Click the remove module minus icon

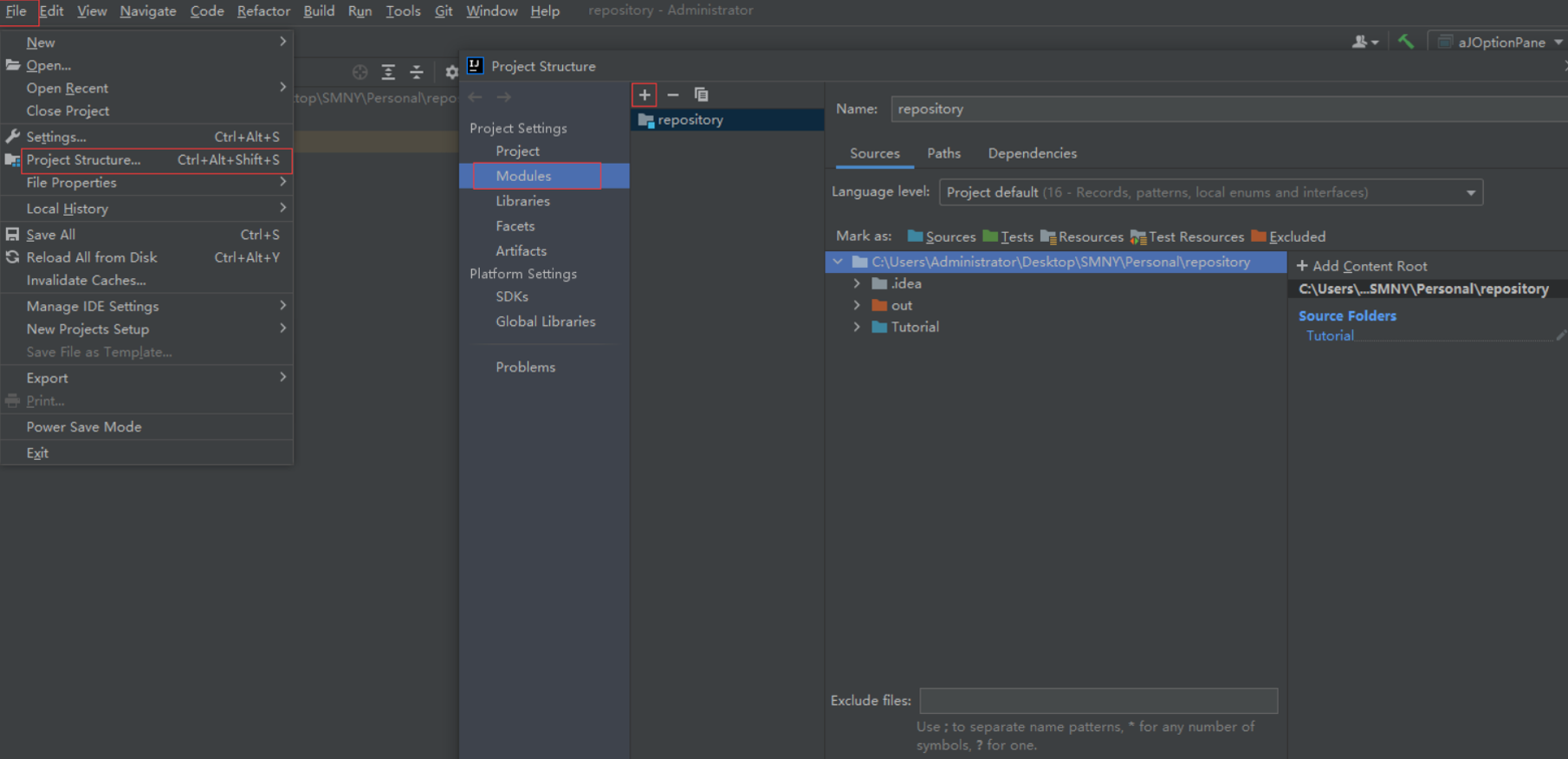(x=673, y=94)
